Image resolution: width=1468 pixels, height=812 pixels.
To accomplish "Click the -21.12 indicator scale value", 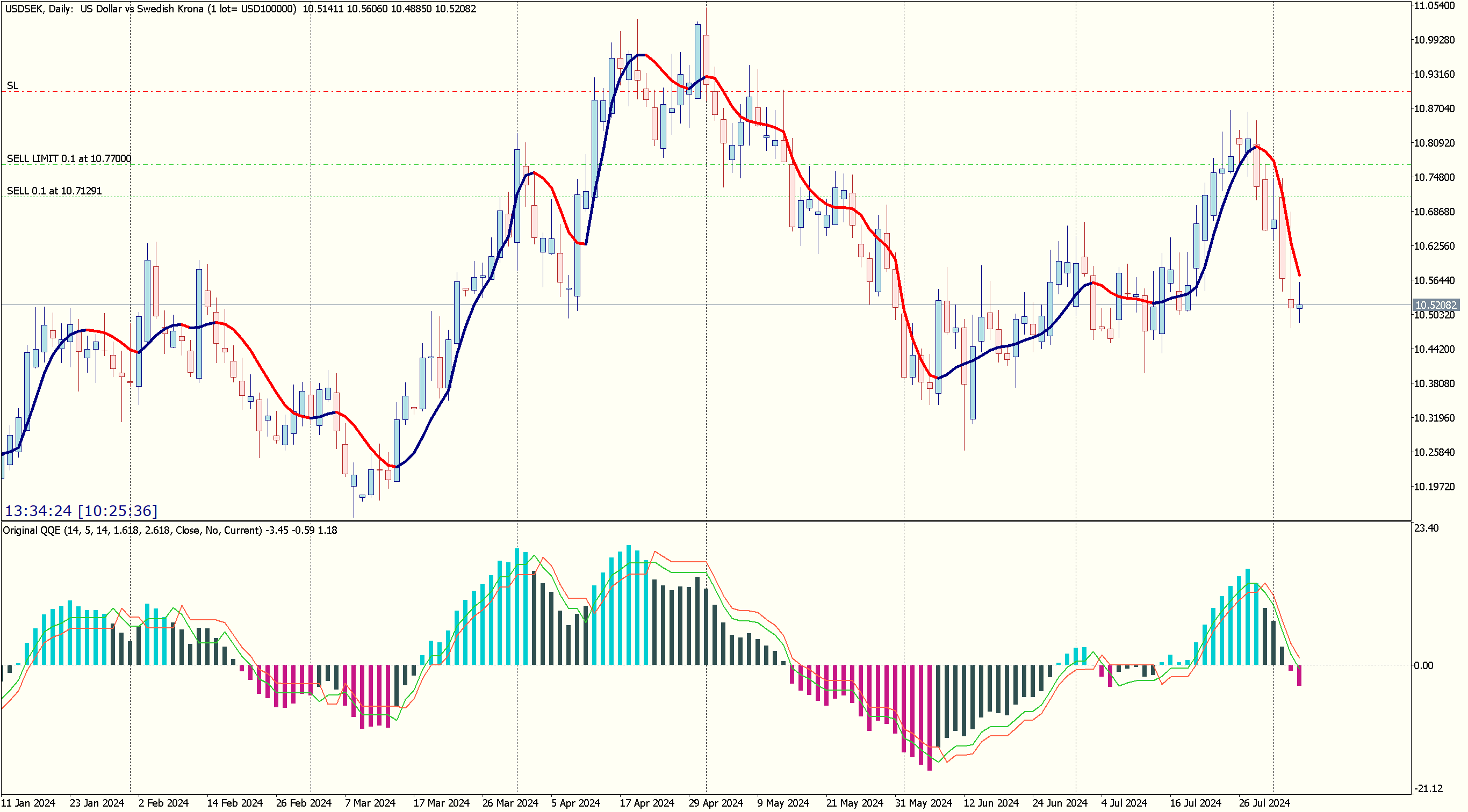I will click(1428, 789).
